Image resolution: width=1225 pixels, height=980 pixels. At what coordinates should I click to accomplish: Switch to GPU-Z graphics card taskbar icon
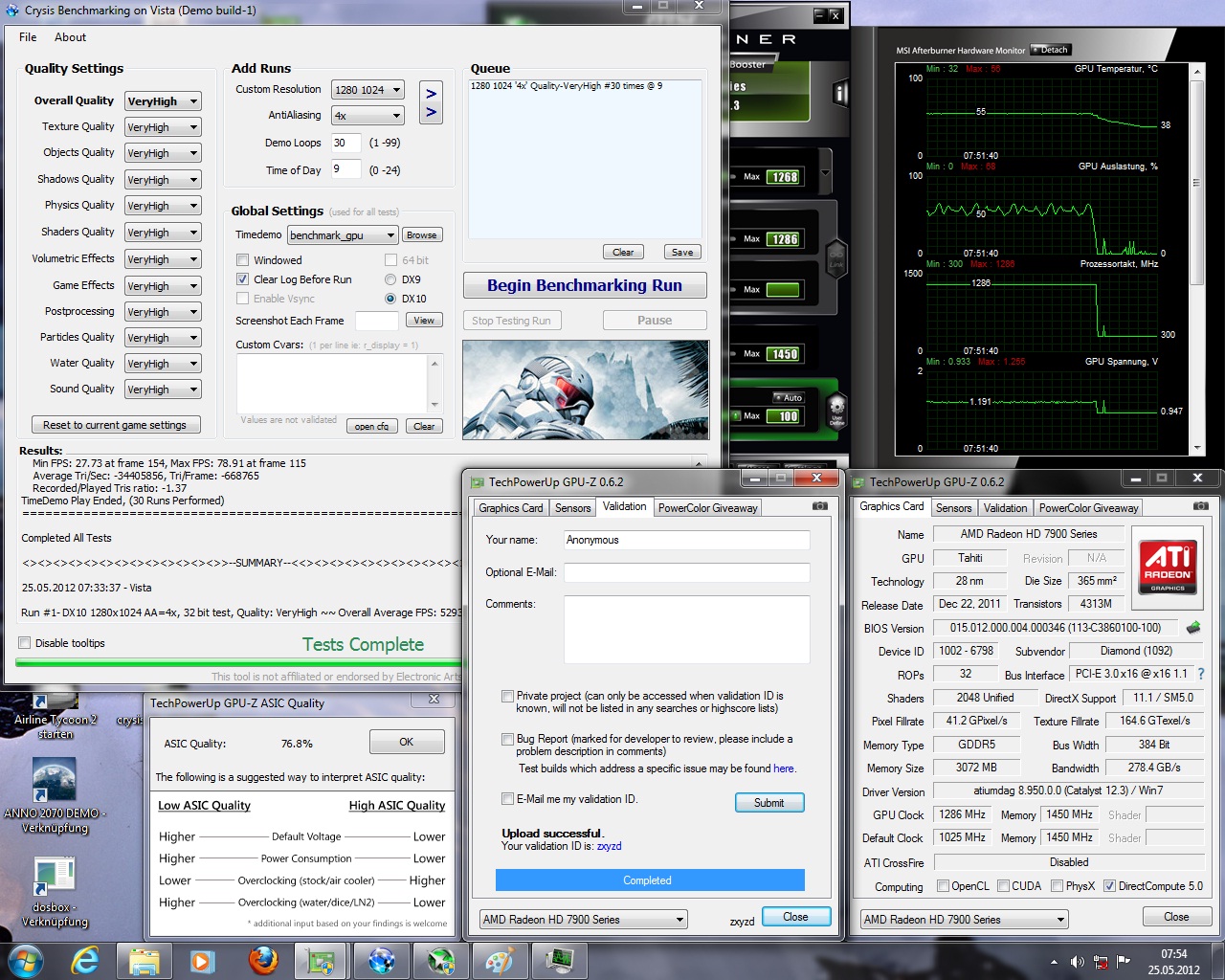322,960
